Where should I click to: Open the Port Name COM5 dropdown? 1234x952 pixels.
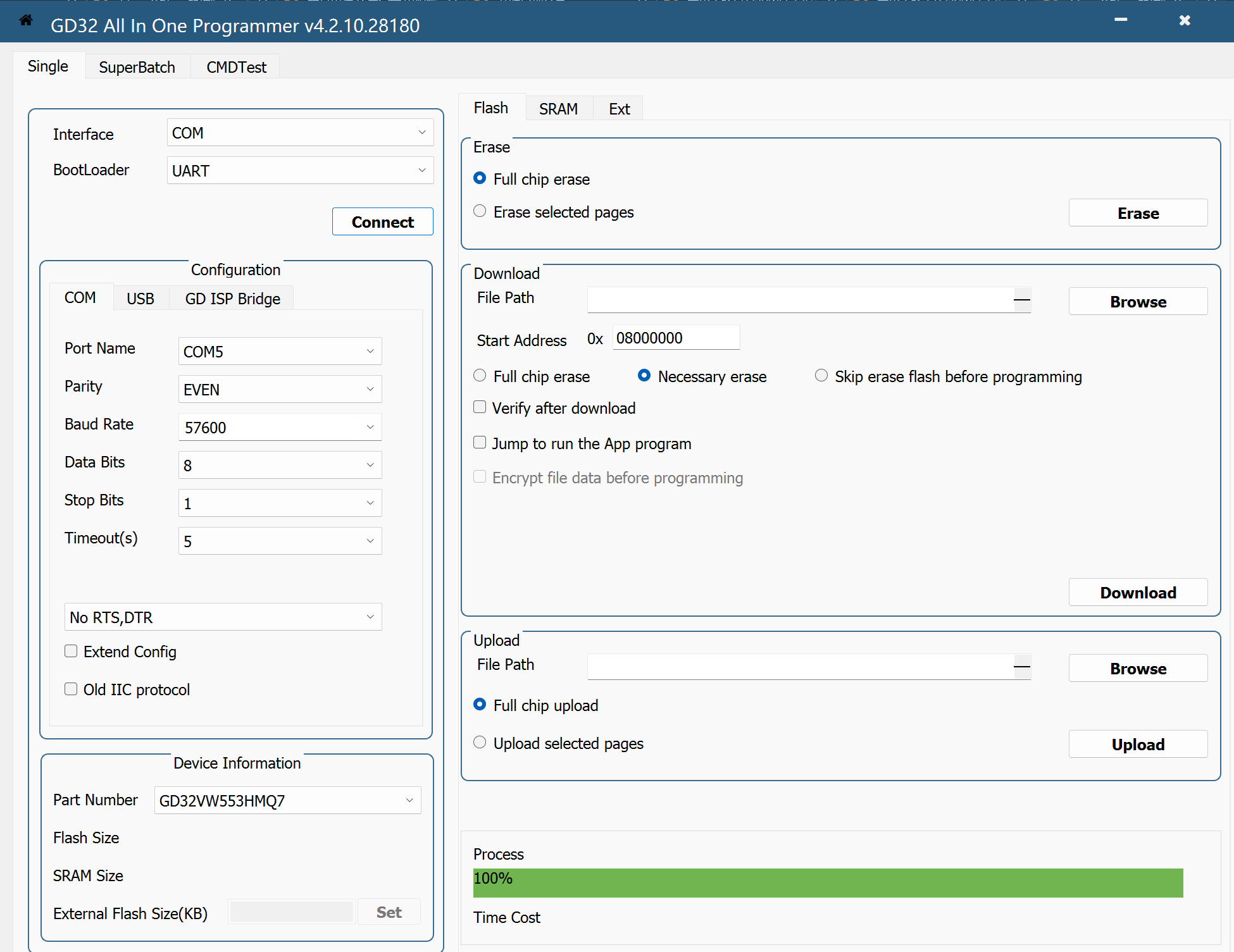pos(280,351)
